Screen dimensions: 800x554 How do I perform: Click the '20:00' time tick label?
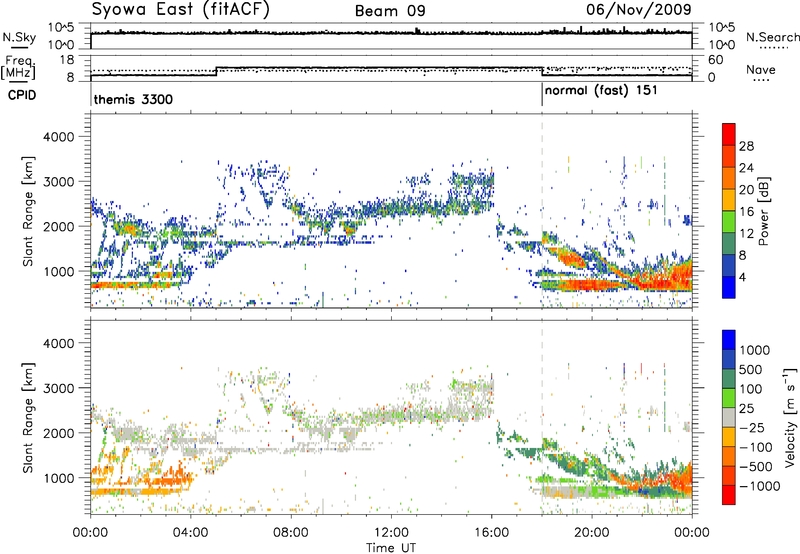pos(591,533)
